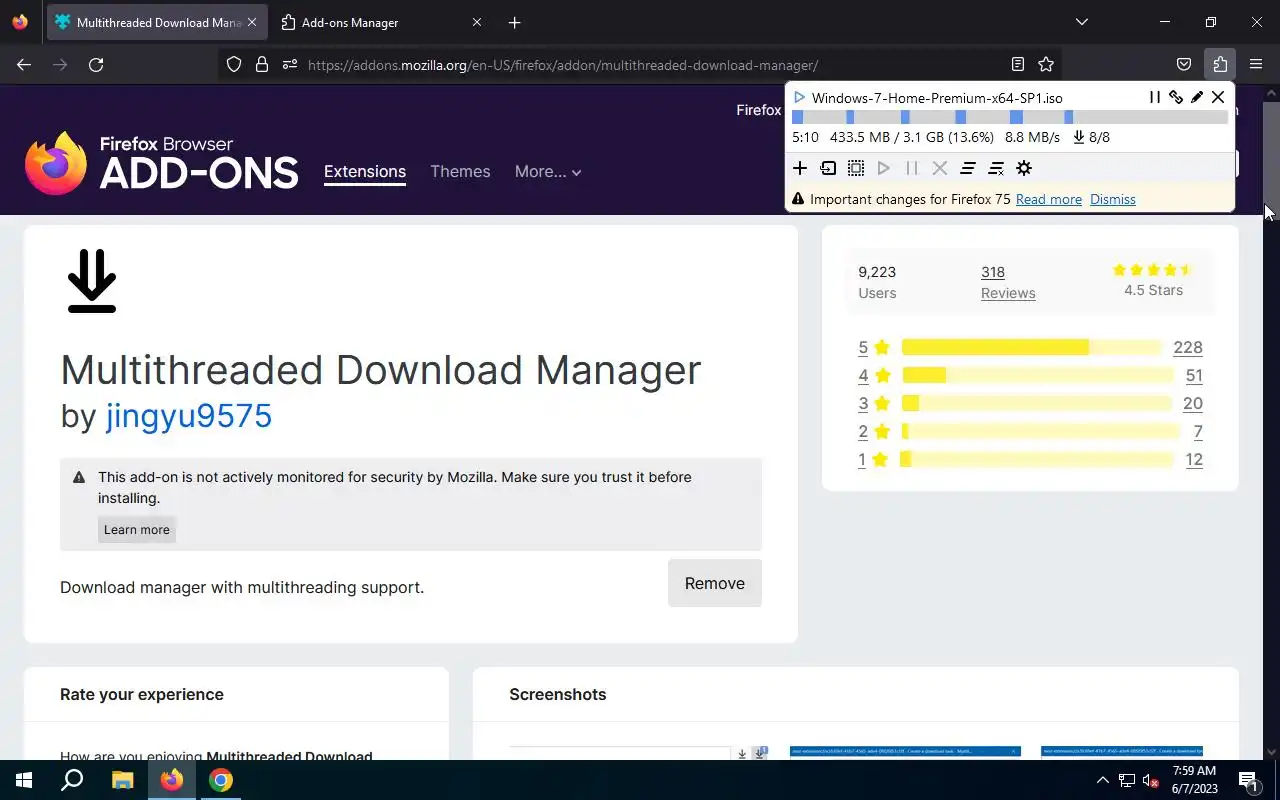The height and width of the screenshot is (800, 1280).
Task: Cancel selected downloads toolbar X icon
Action: 940,168
